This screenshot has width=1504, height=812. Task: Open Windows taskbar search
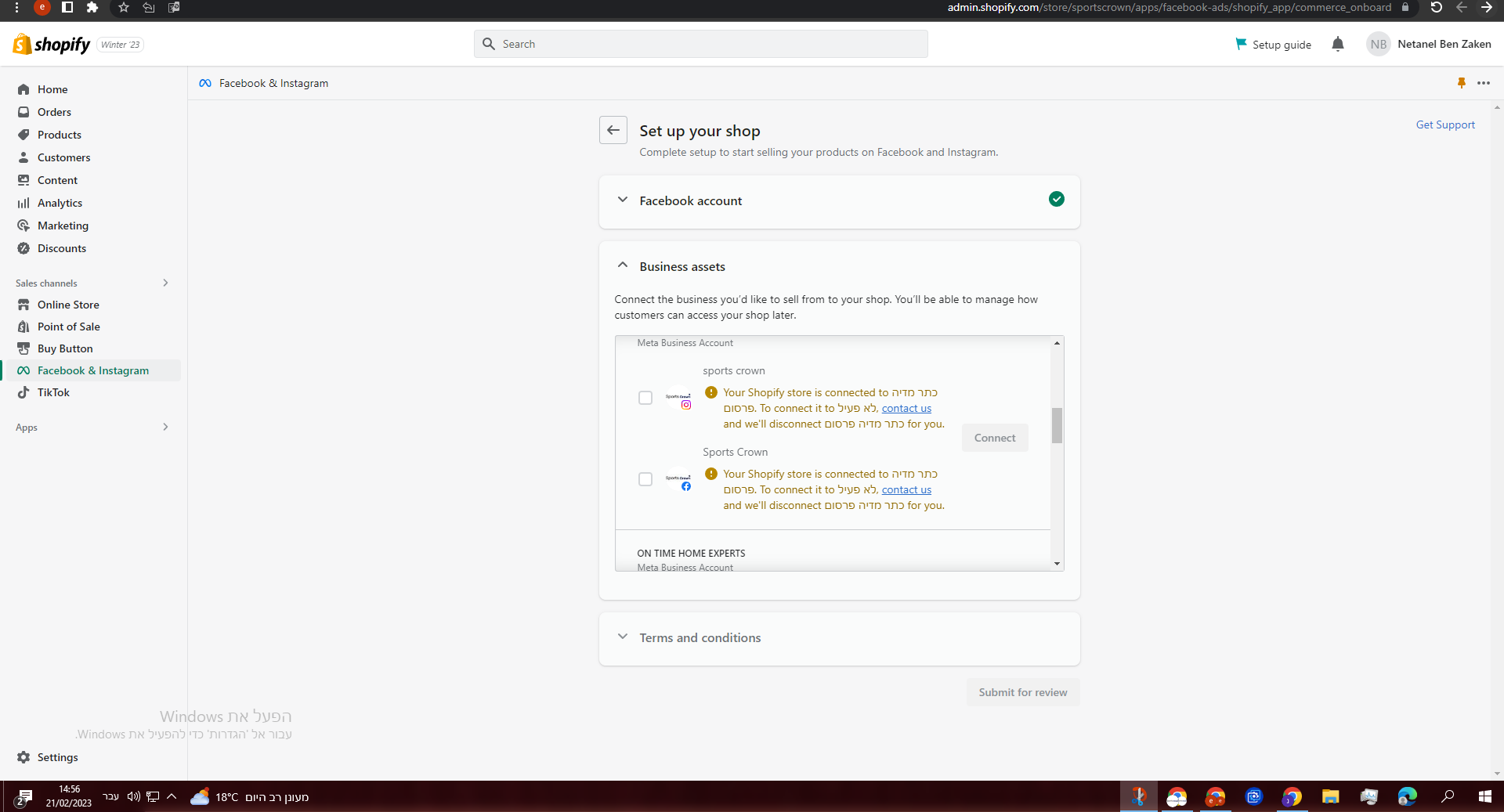click(x=1448, y=797)
